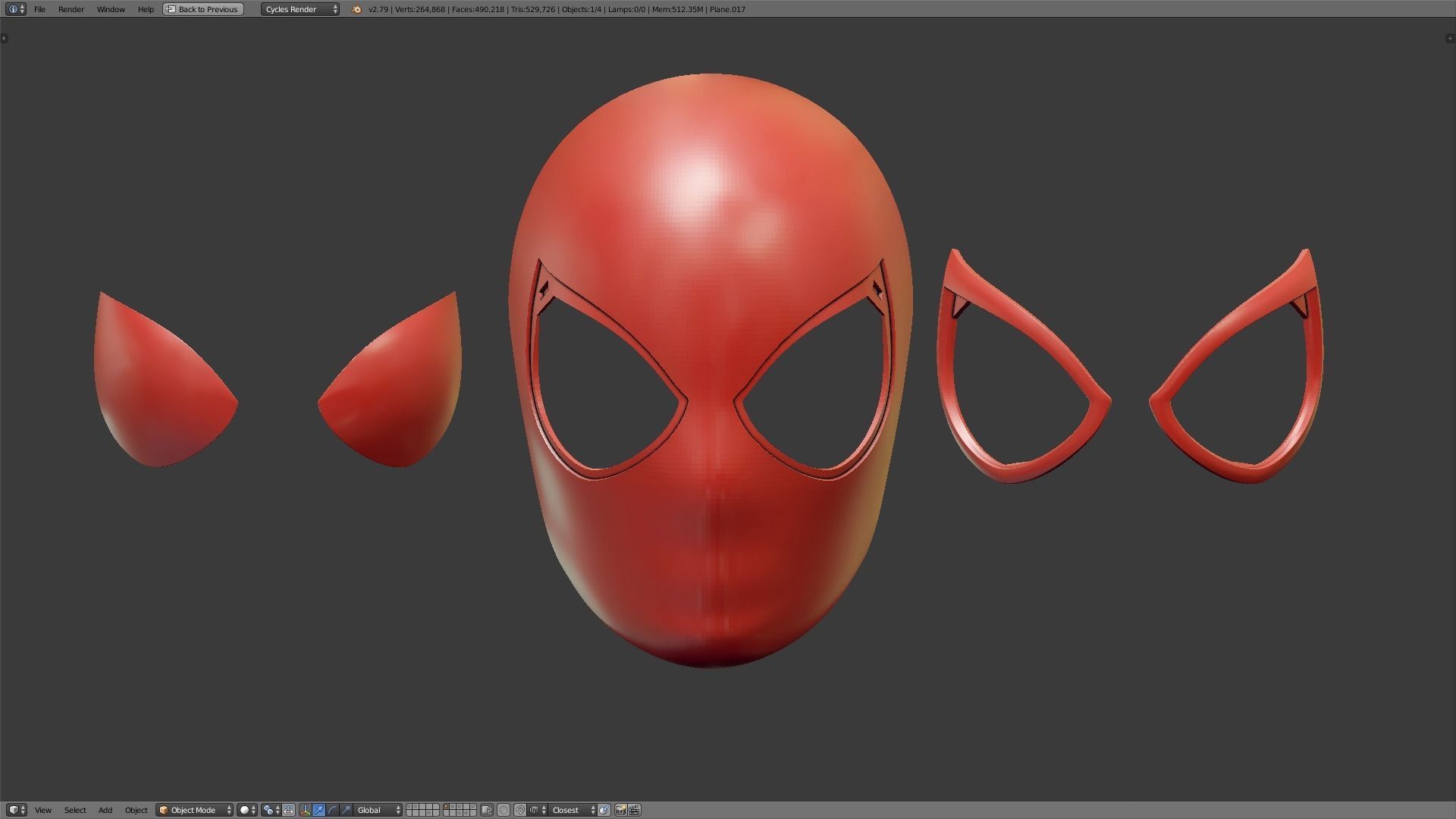The width and height of the screenshot is (1456, 819).
Task: Toggle proportional editing mode icon
Action: pyautogui.click(x=504, y=810)
